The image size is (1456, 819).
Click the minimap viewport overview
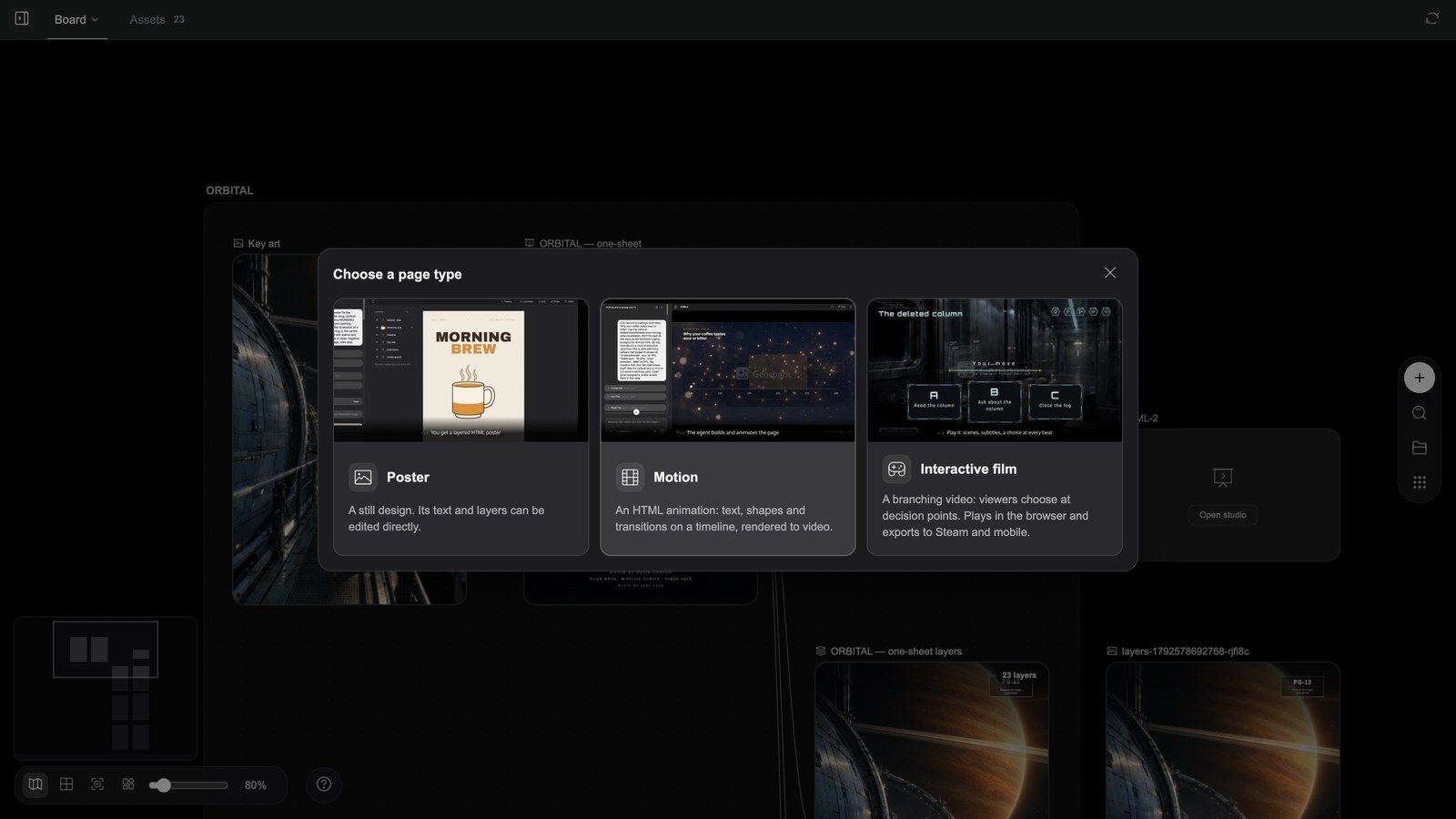coord(106,650)
